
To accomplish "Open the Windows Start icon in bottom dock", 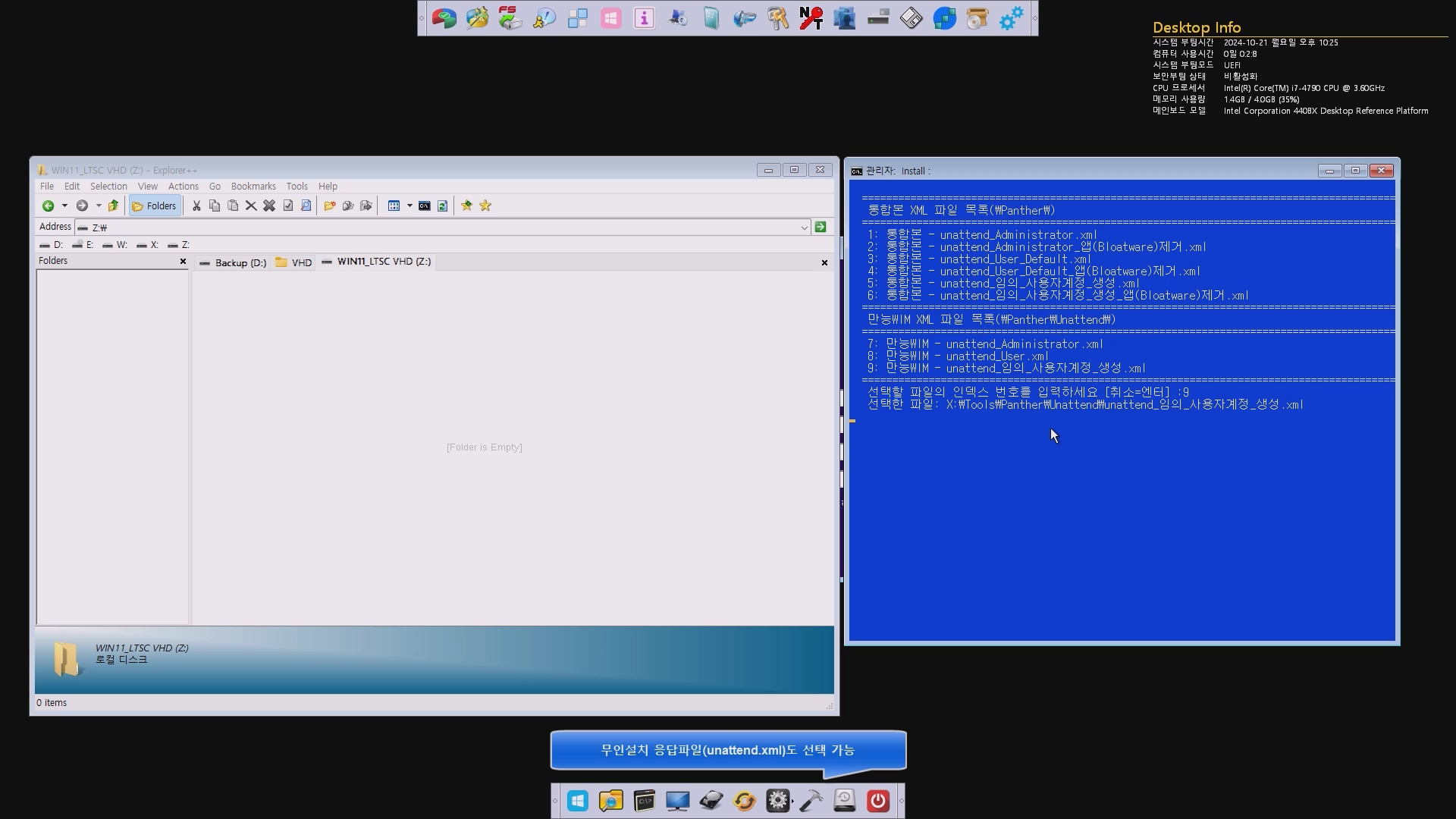I will pyautogui.click(x=578, y=801).
